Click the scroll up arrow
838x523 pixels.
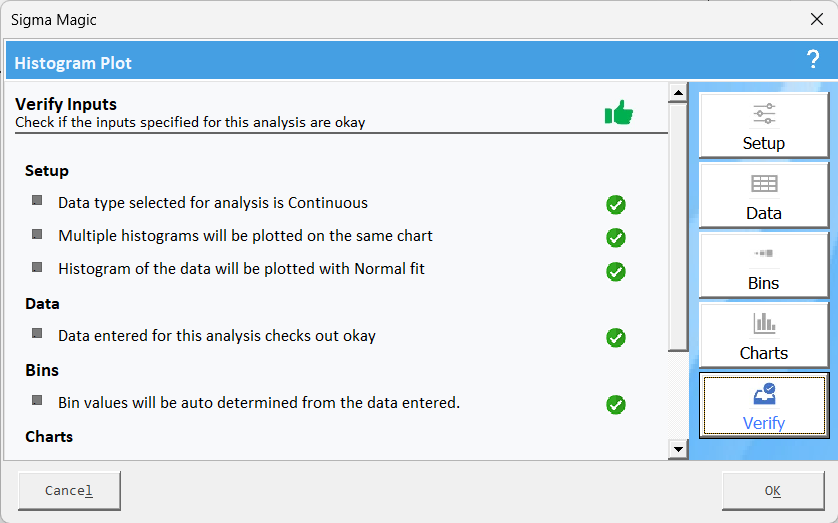678,93
